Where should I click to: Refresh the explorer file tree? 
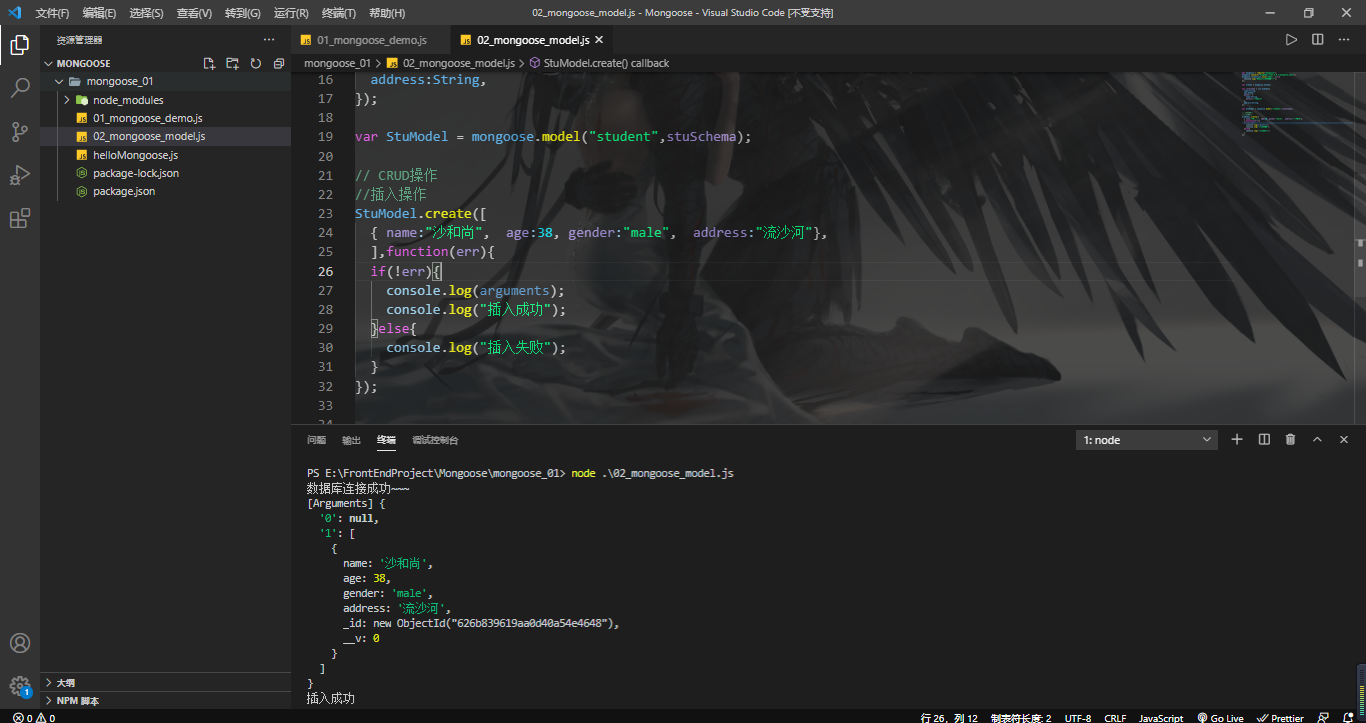pos(256,63)
